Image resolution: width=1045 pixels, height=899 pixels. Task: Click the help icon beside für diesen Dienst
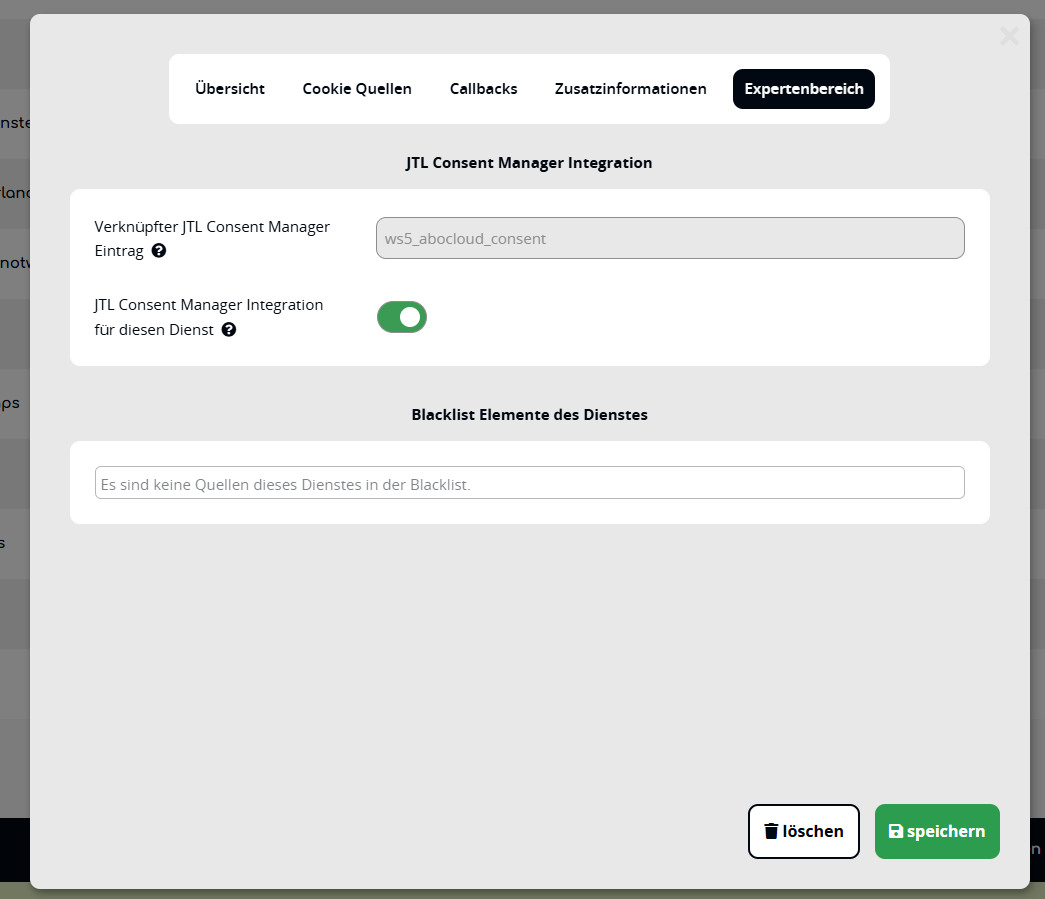(229, 330)
